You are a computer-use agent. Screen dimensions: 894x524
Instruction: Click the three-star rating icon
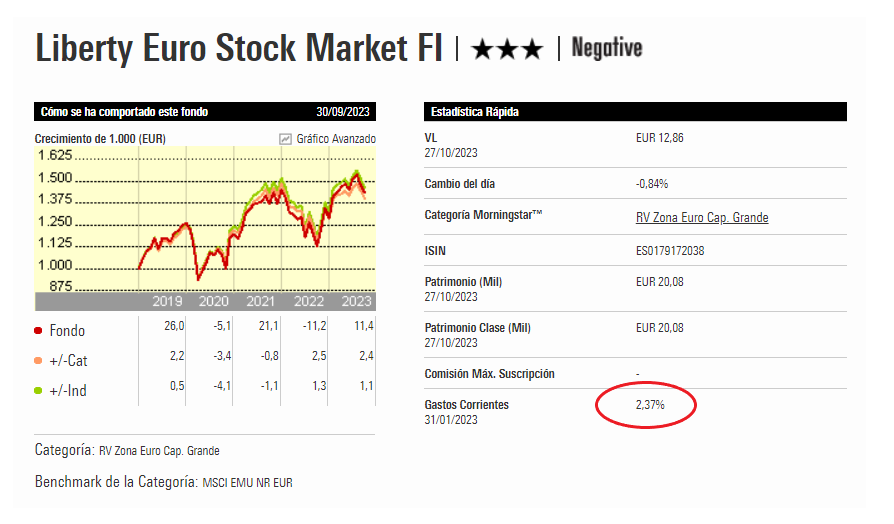(x=506, y=49)
